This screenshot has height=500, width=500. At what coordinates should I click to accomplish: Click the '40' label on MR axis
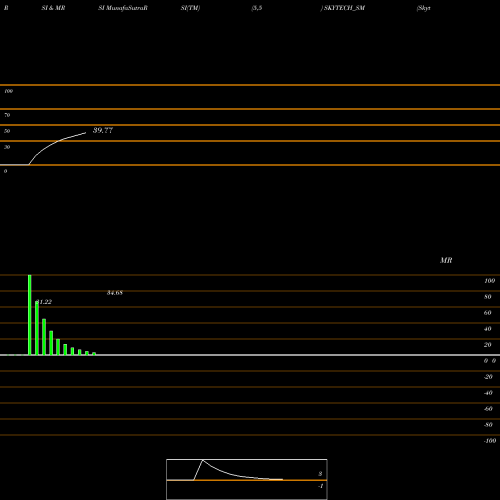pyautogui.click(x=488, y=329)
